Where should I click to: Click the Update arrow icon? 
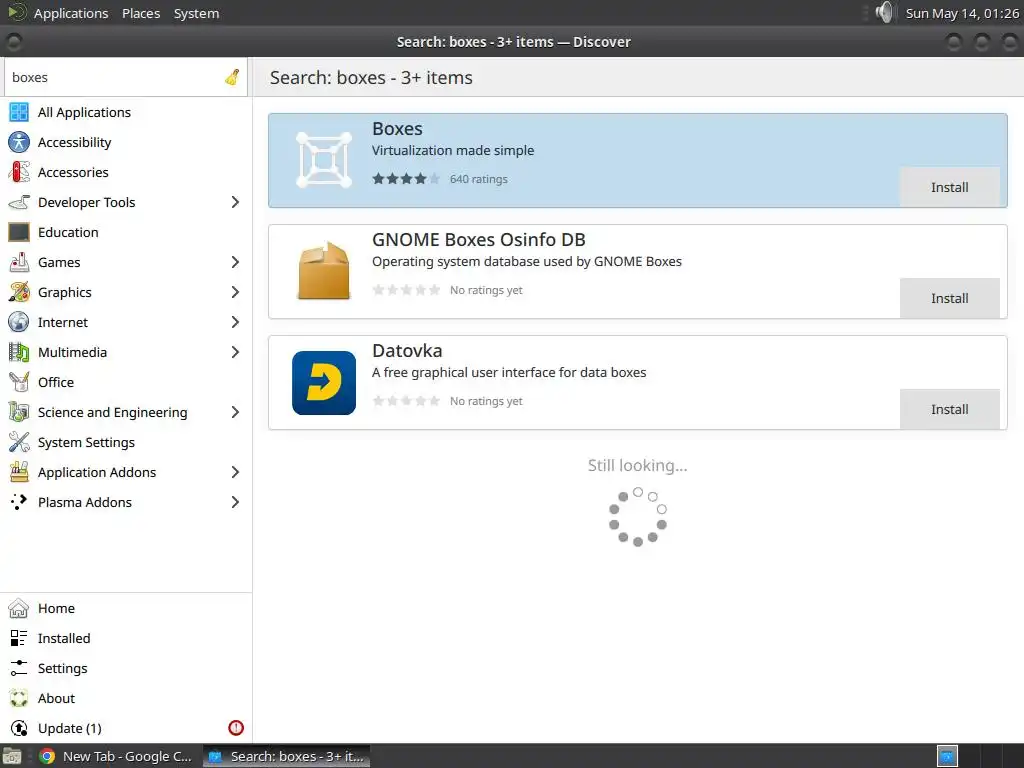tap(19, 729)
